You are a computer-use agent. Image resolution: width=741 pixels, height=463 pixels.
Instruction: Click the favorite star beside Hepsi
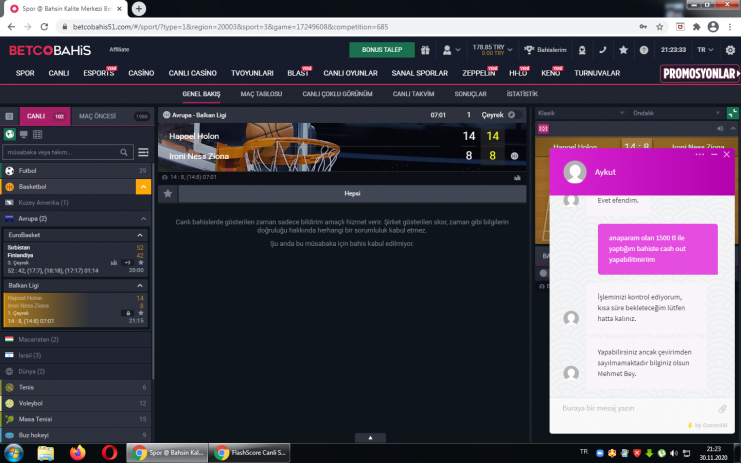pos(168,193)
